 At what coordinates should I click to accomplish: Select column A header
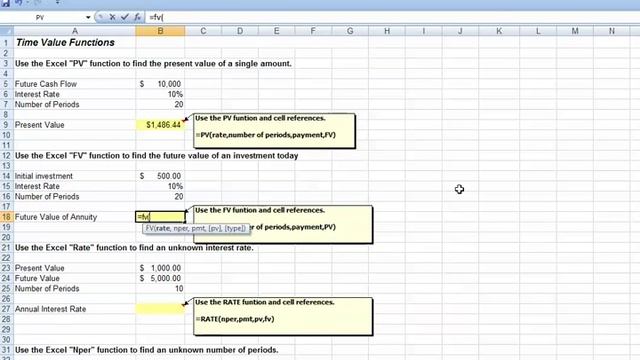(x=75, y=31)
